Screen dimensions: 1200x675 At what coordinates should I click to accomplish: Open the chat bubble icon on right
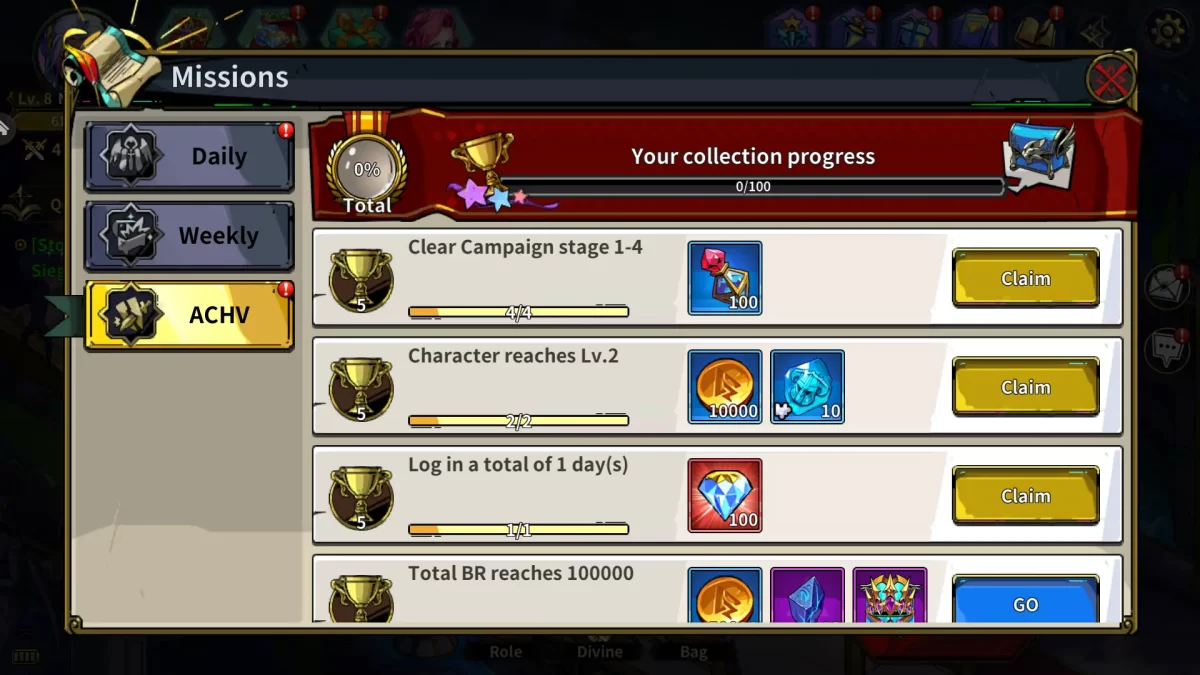pyautogui.click(x=1166, y=351)
